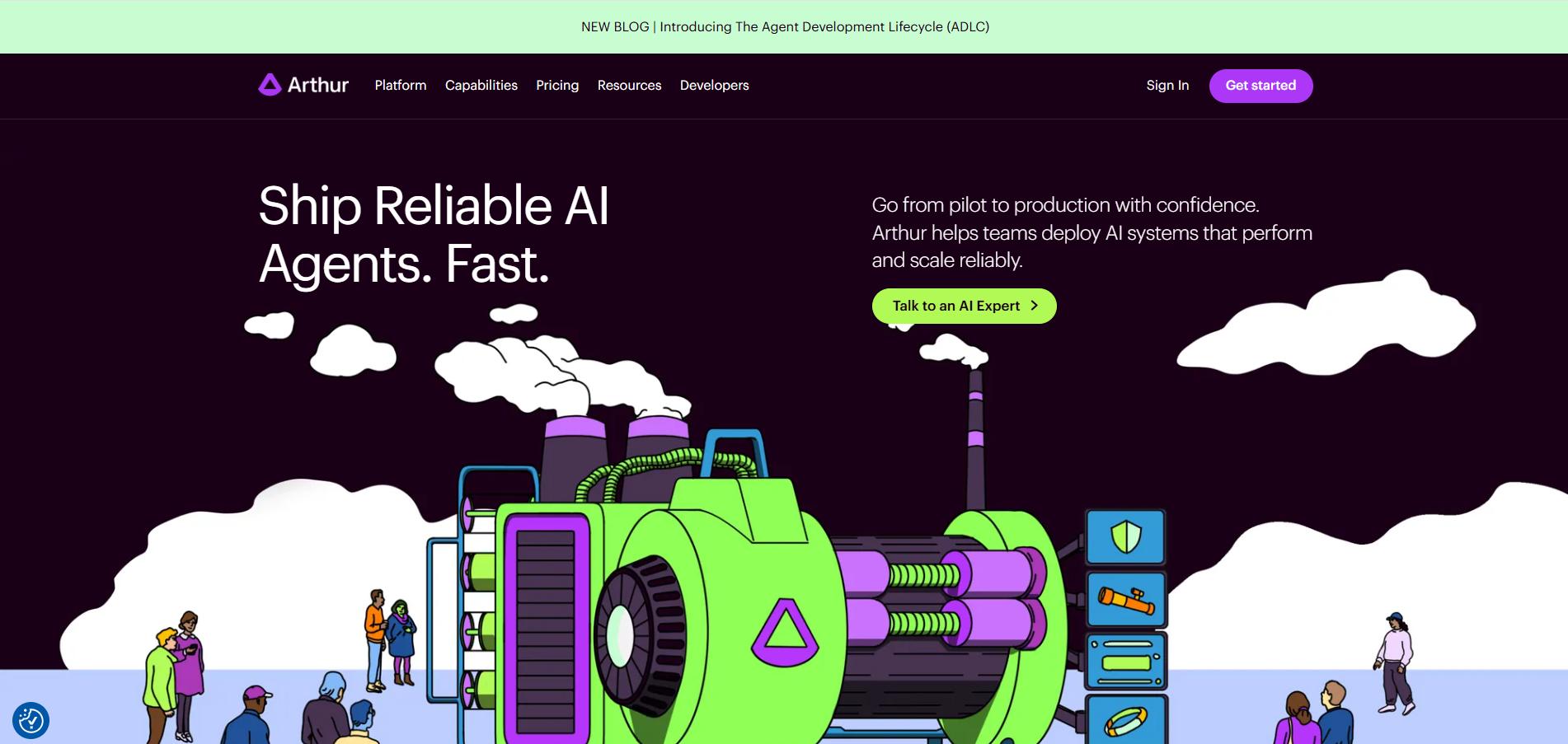Screen dimensions: 1568x744
Task: Click the Arthur wordmark in the header
Action: (320, 85)
